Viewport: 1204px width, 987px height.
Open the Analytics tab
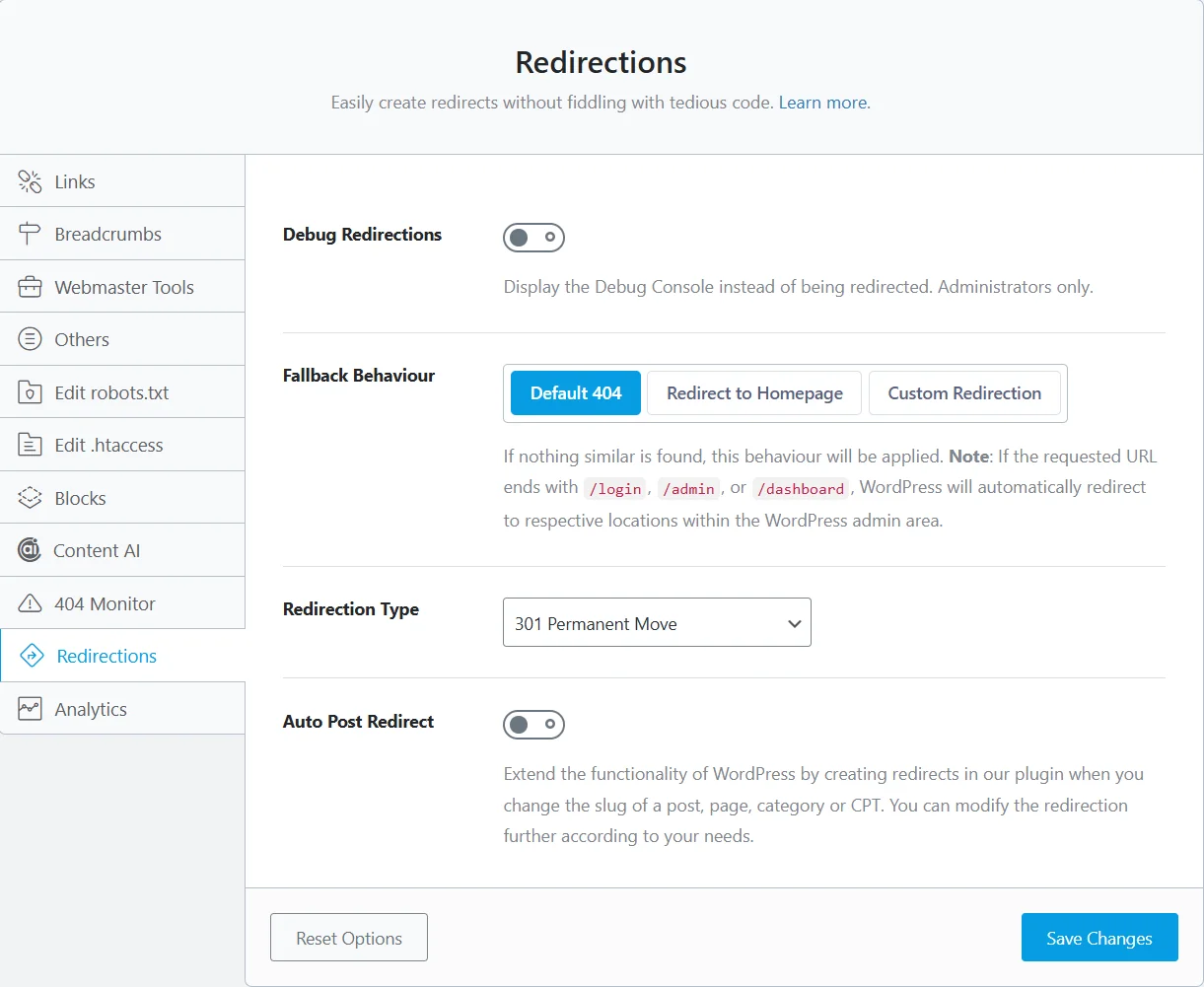point(122,709)
